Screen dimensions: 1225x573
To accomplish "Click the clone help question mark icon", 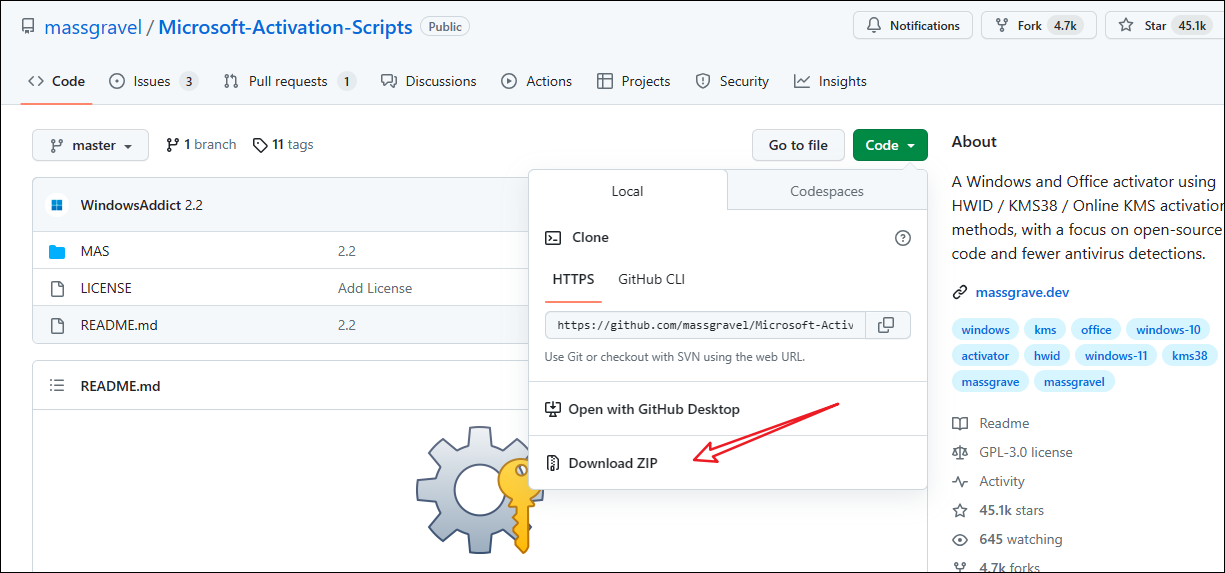I will pos(902,238).
